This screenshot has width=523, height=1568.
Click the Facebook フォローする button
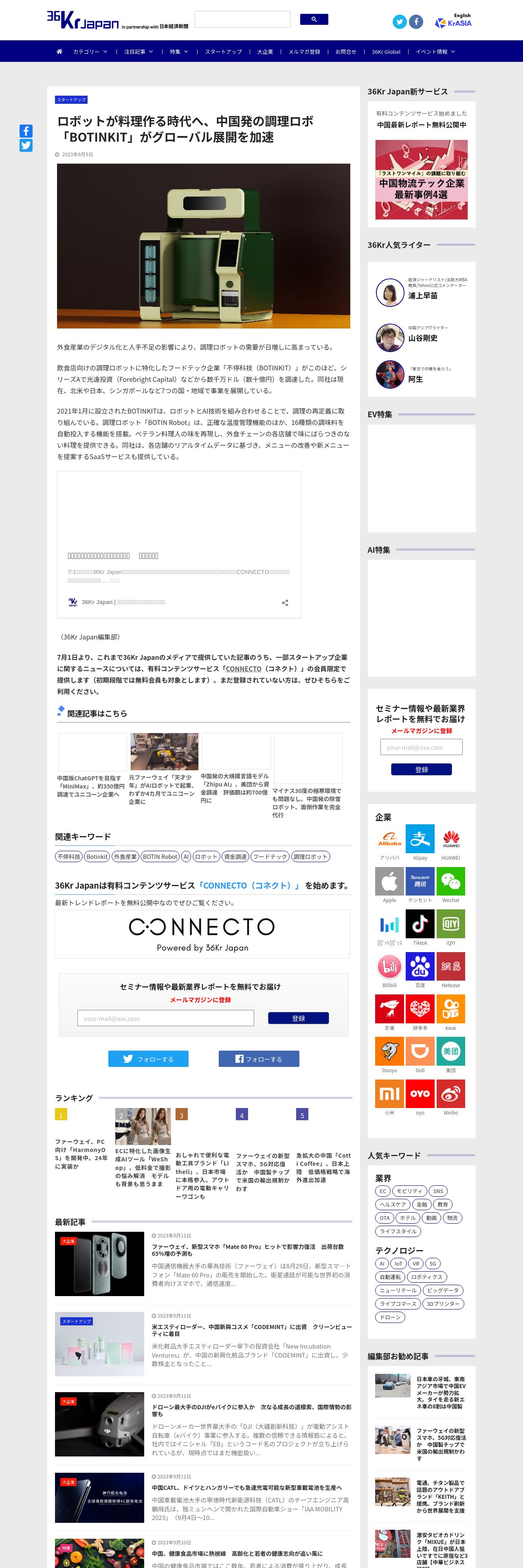(259, 1059)
